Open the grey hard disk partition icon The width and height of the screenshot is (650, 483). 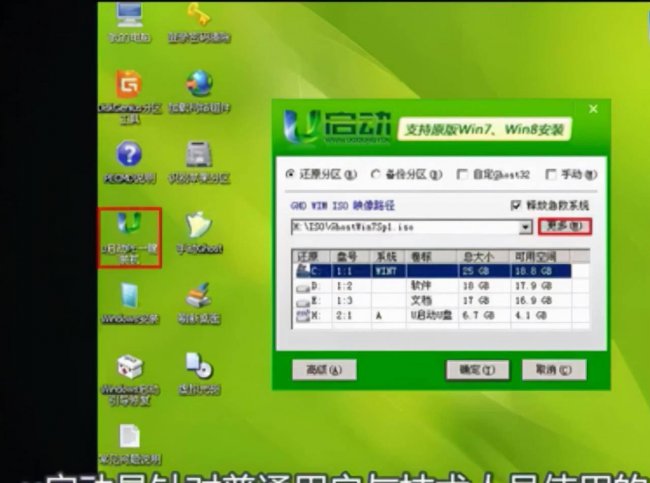199,162
